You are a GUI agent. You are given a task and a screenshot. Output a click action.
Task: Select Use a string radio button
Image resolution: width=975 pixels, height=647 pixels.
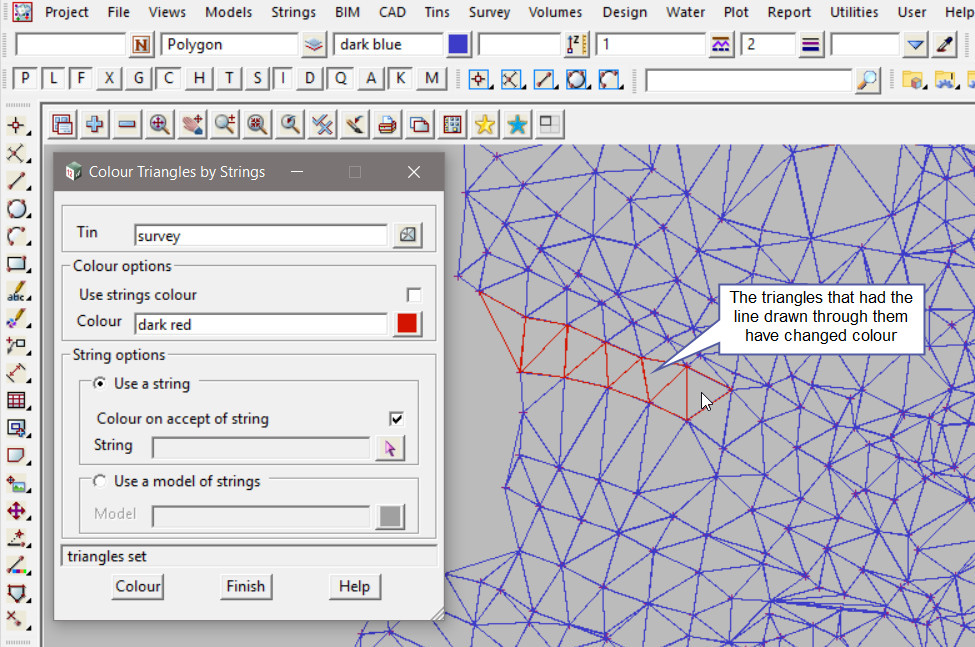[x=99, y=383]
